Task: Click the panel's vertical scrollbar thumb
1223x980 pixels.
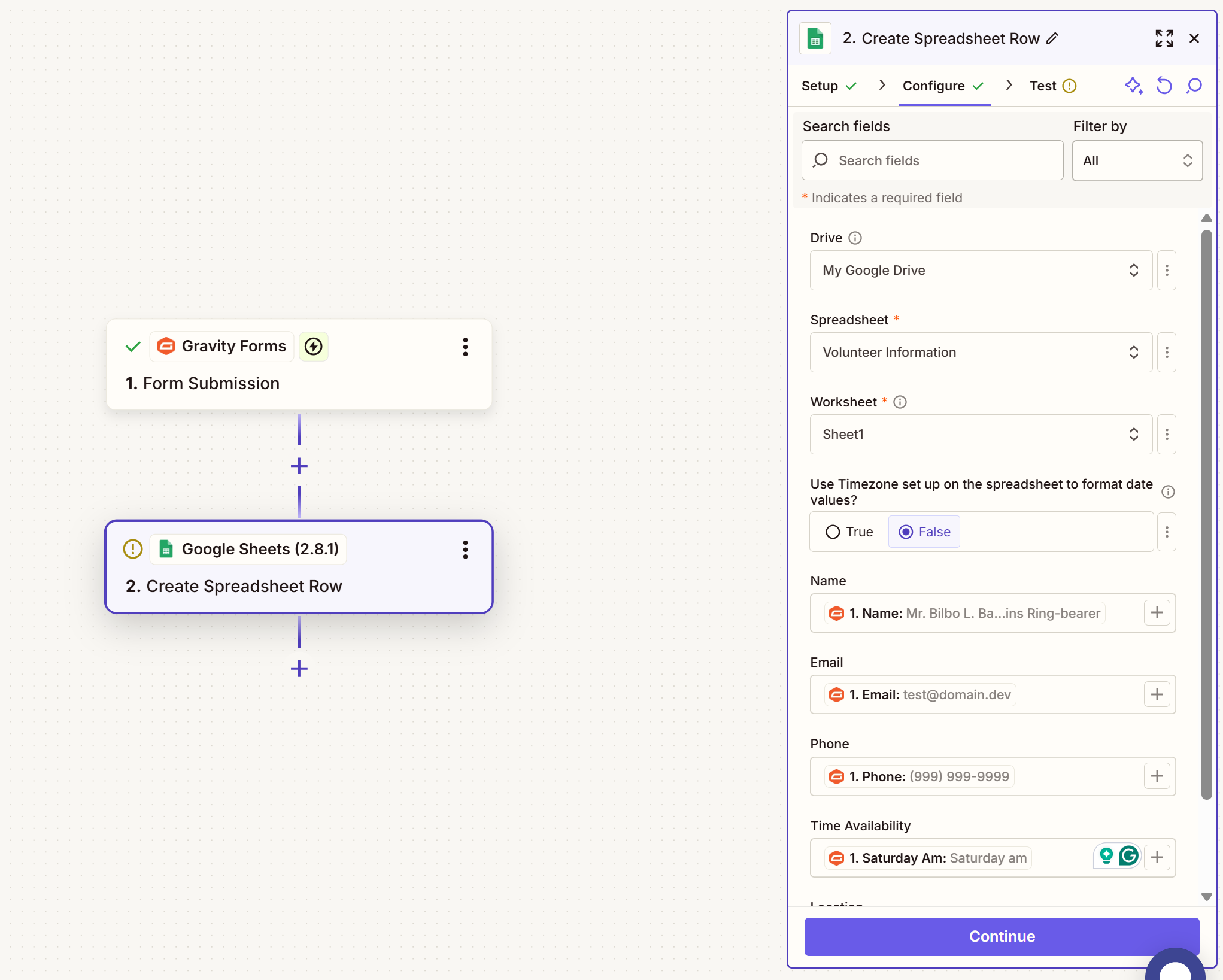Action: (x=1206, y=515)
